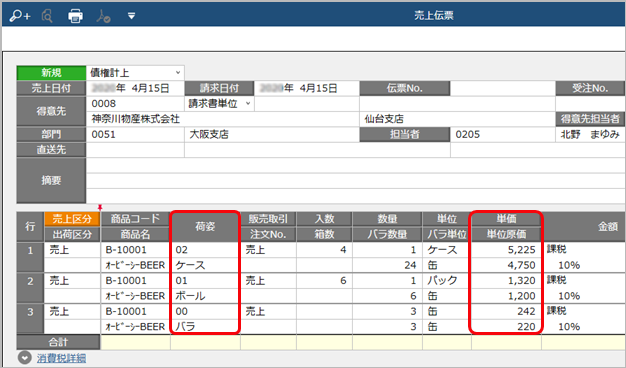The image size is (626, 368).
Task: Click the first 摘要 input line
Action: pos(355,165)
